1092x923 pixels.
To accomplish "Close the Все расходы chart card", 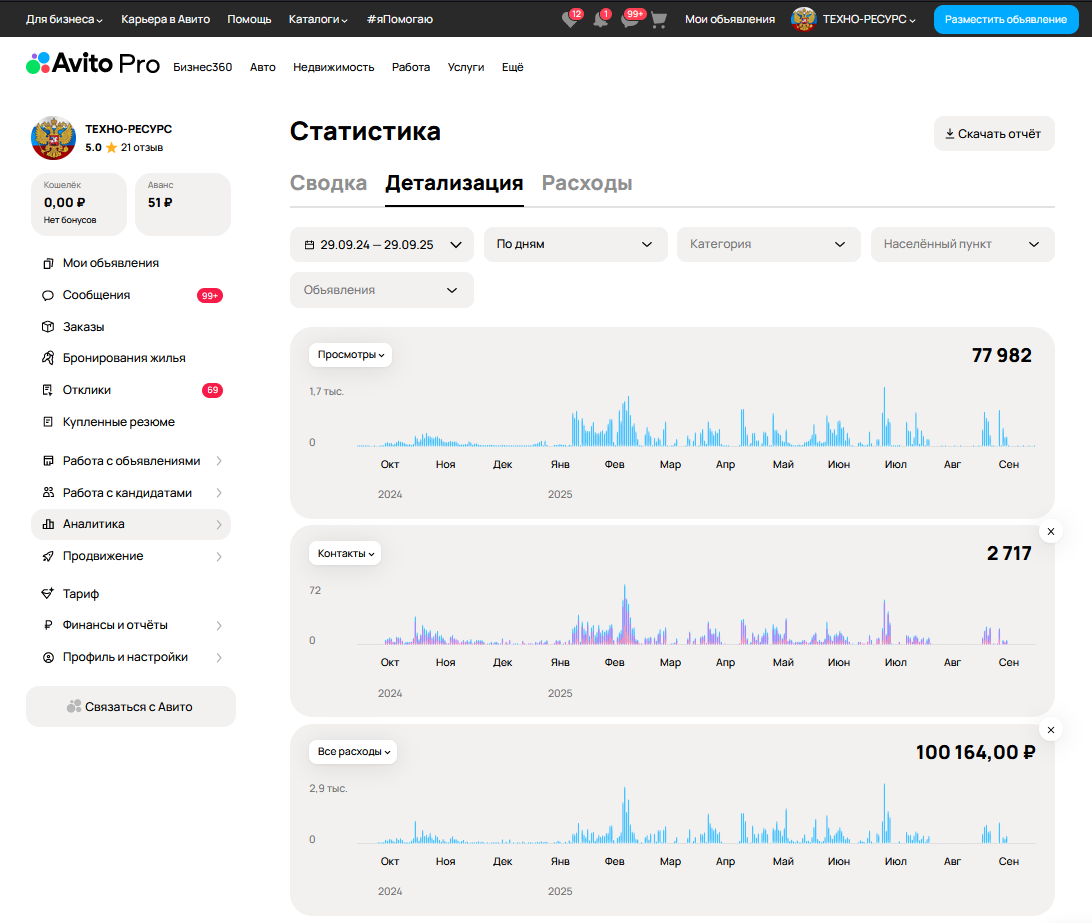I will (1050, 730).
